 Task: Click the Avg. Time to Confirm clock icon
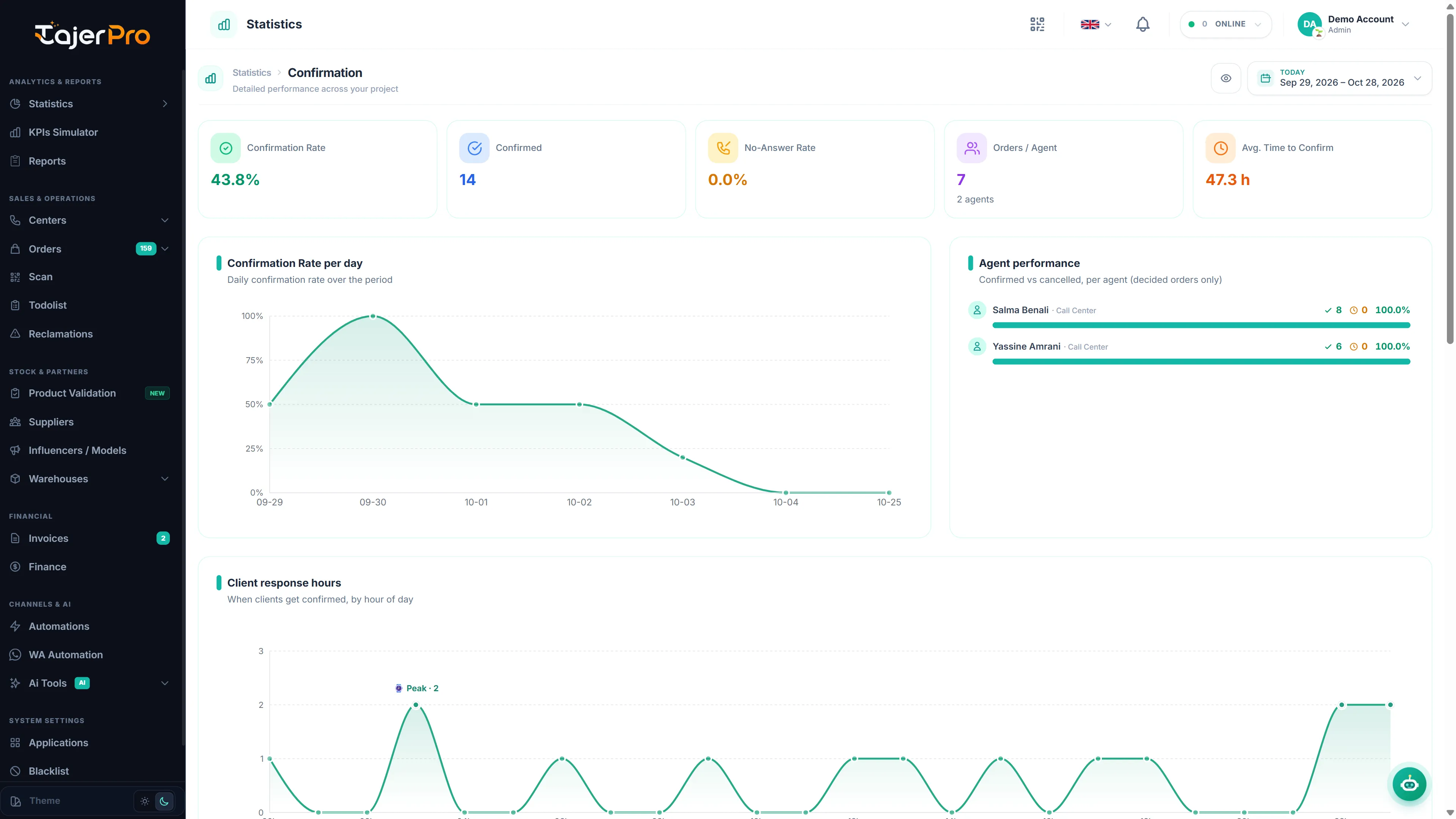click(1220, 148)
